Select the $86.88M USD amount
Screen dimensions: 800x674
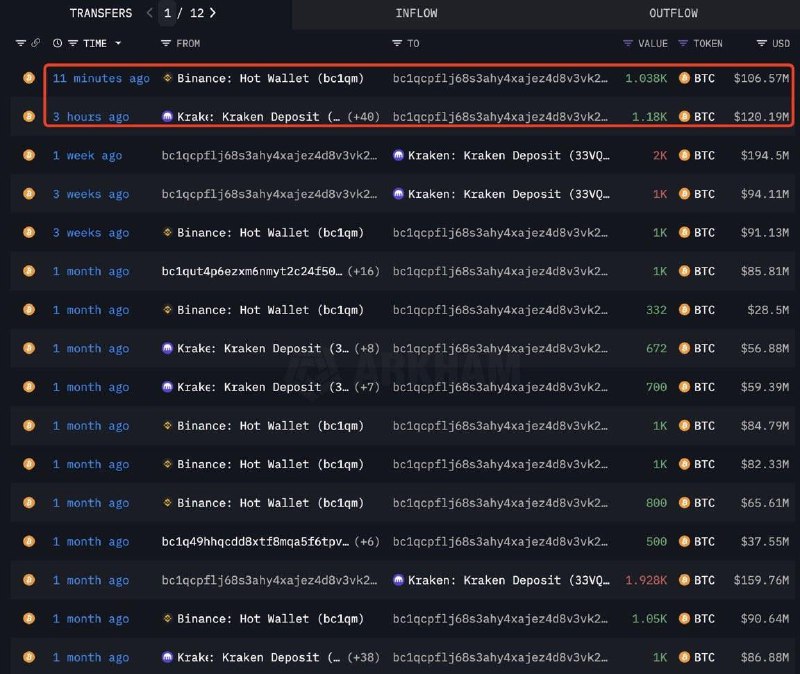765,658
